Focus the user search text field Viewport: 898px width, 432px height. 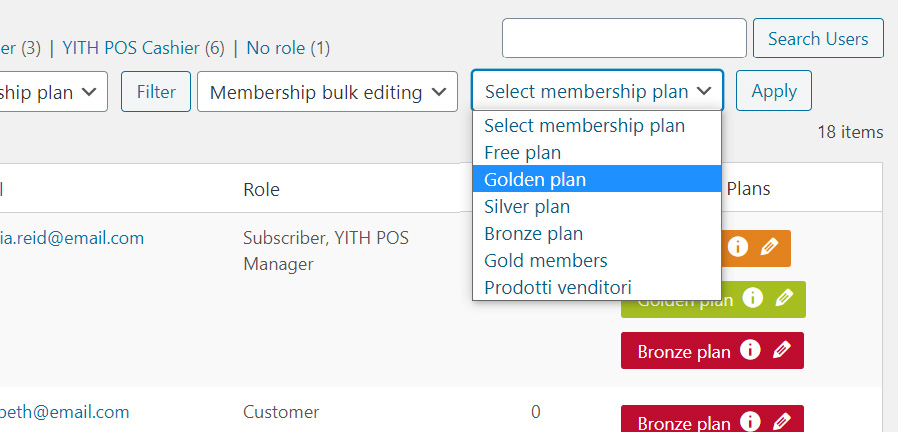coord(624,38)
